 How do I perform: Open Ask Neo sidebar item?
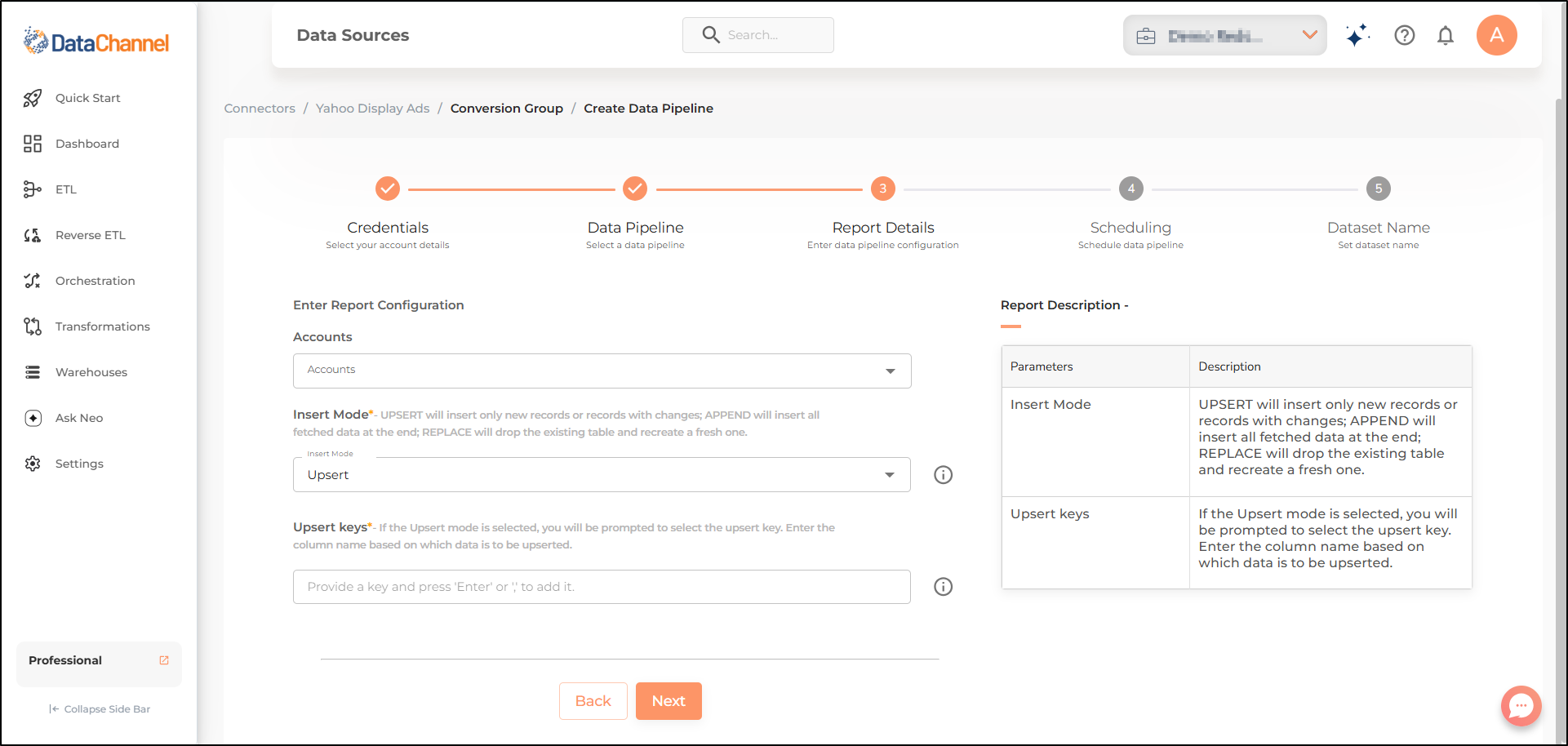pyautogui.click(x=79, y=418)
